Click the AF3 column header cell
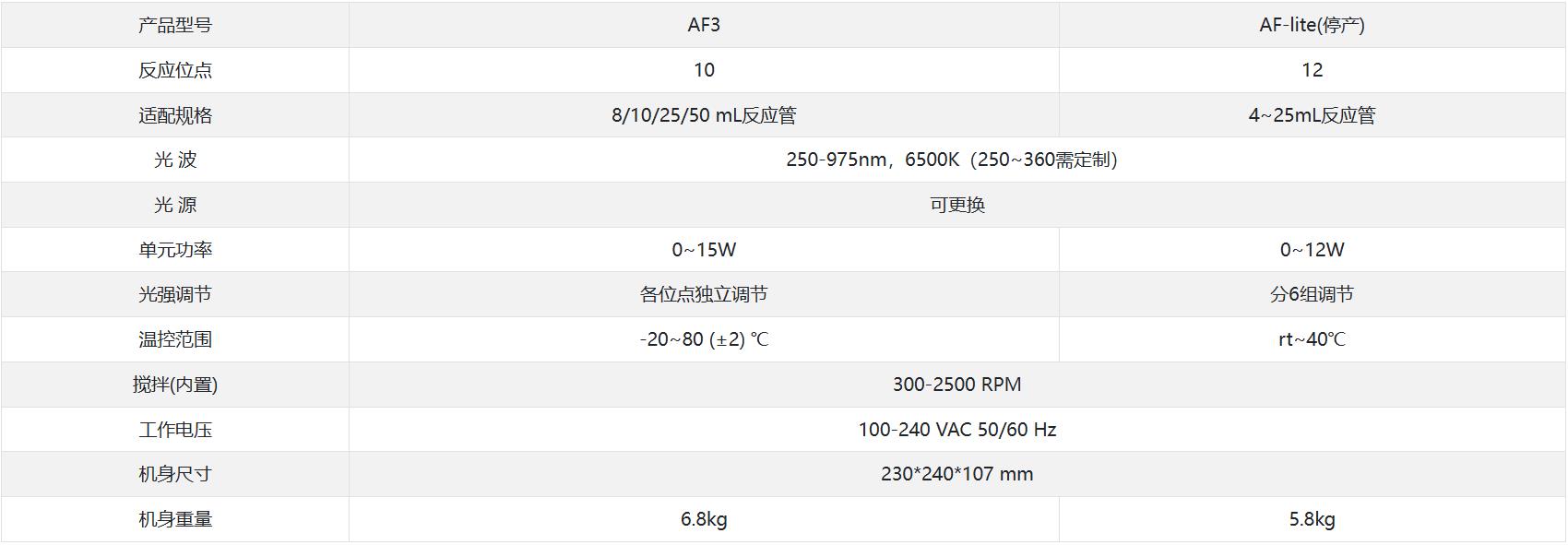Image resolution: width=1568 pixels, height=545 pixels. (x=704, y=25)
